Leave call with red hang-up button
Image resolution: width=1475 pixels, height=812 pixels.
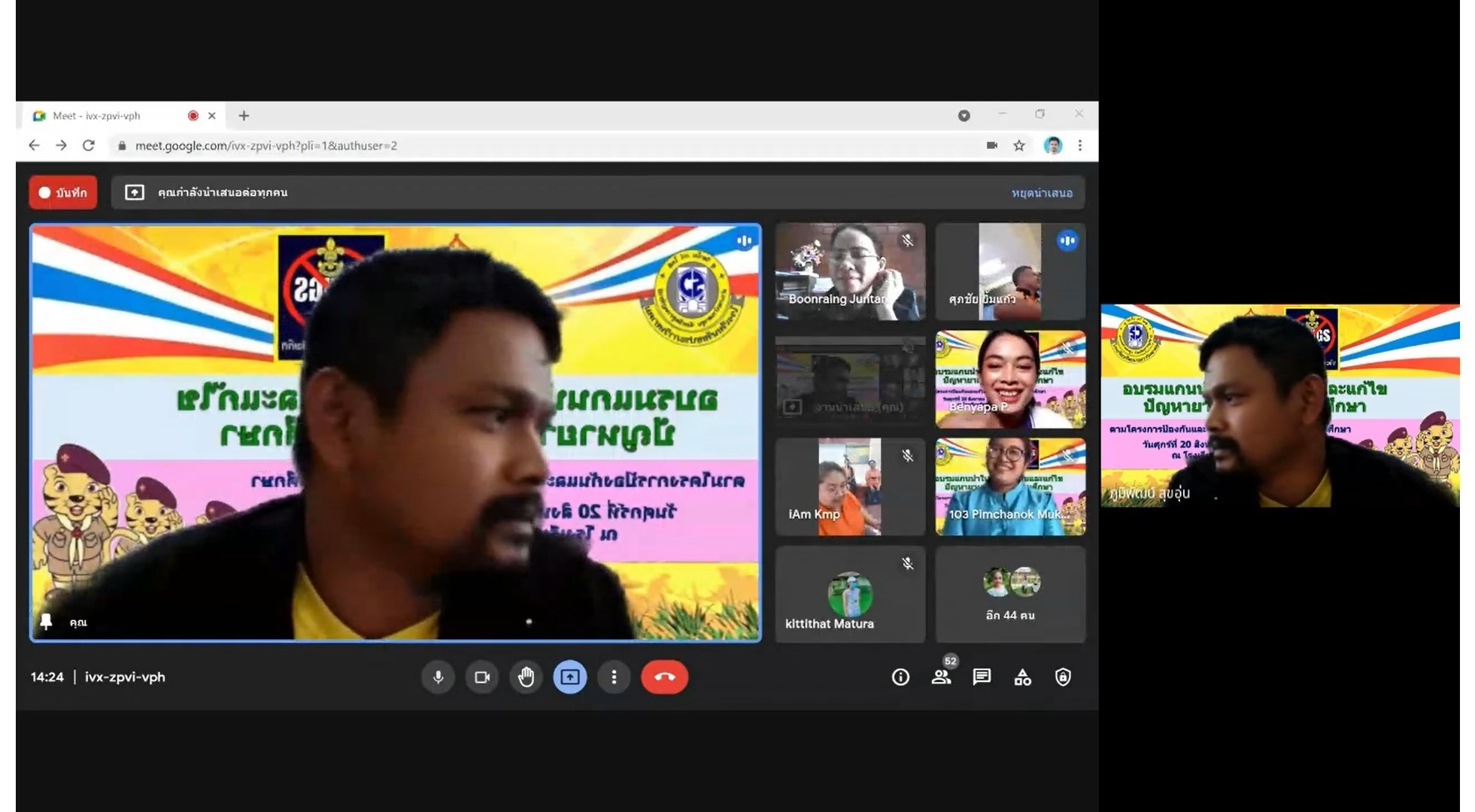[664, 677]
